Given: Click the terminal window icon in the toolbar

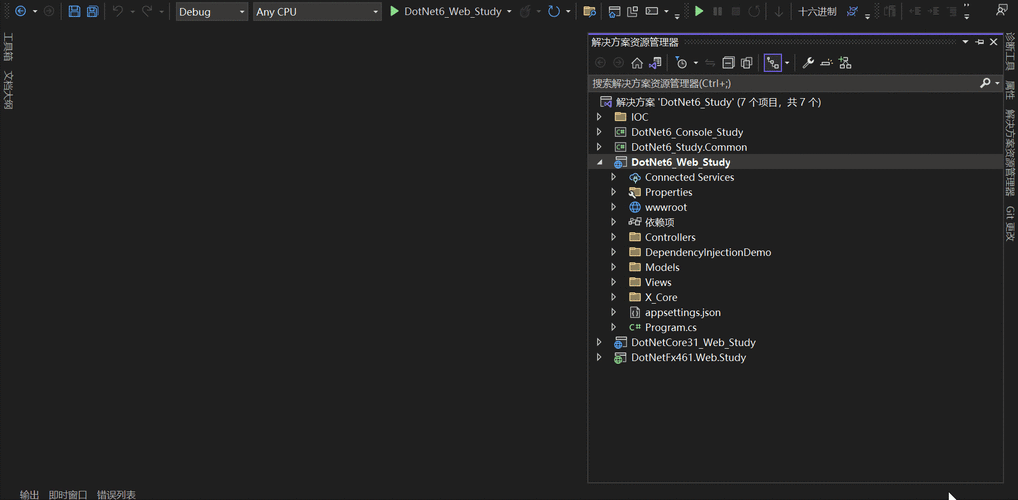Looking at the screenshot, I should (x=652, y=11).
